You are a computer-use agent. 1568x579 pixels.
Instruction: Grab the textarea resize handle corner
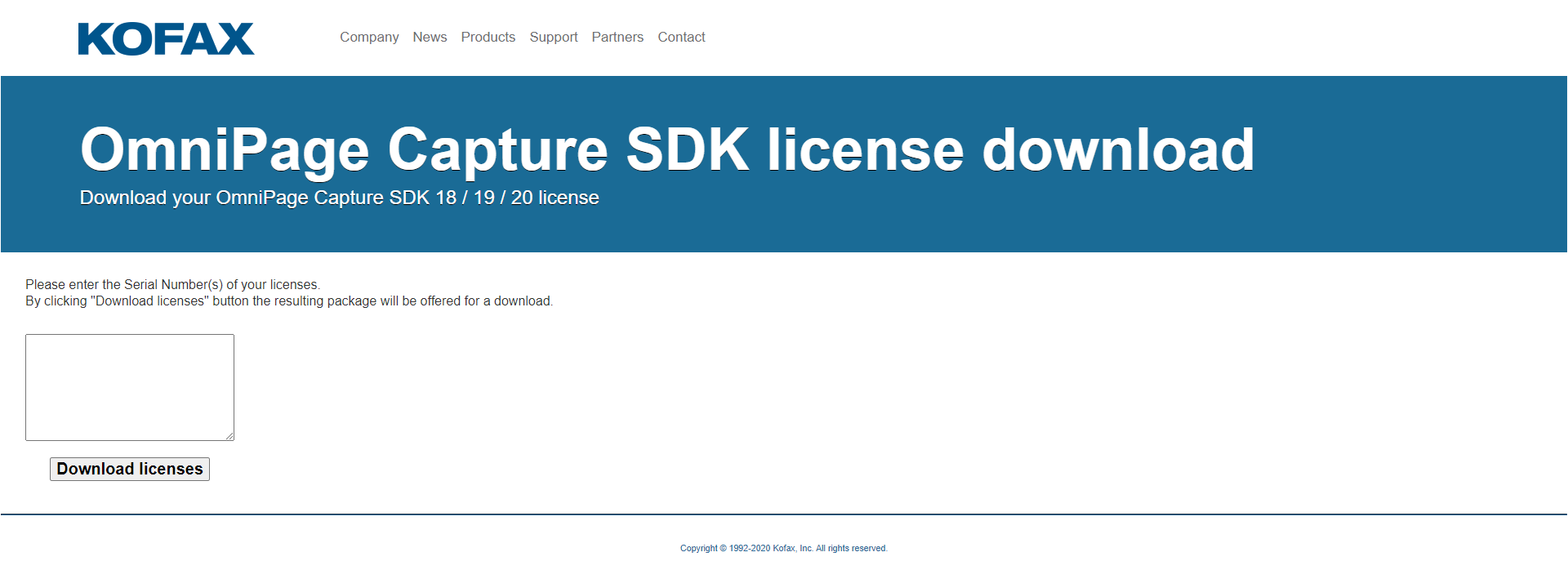(229, 436)
